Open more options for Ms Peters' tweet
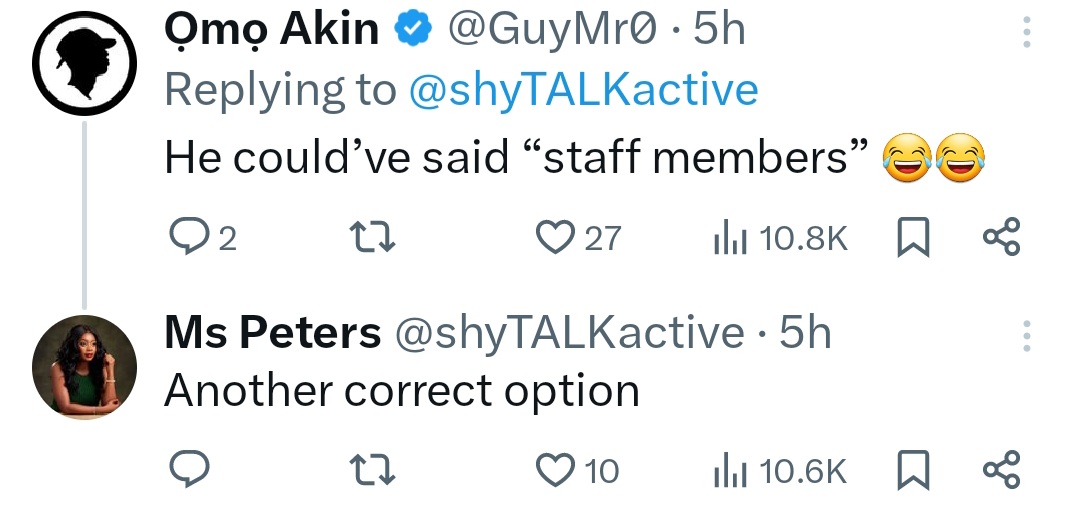The image size is (1080, 512). point(1025,337)
